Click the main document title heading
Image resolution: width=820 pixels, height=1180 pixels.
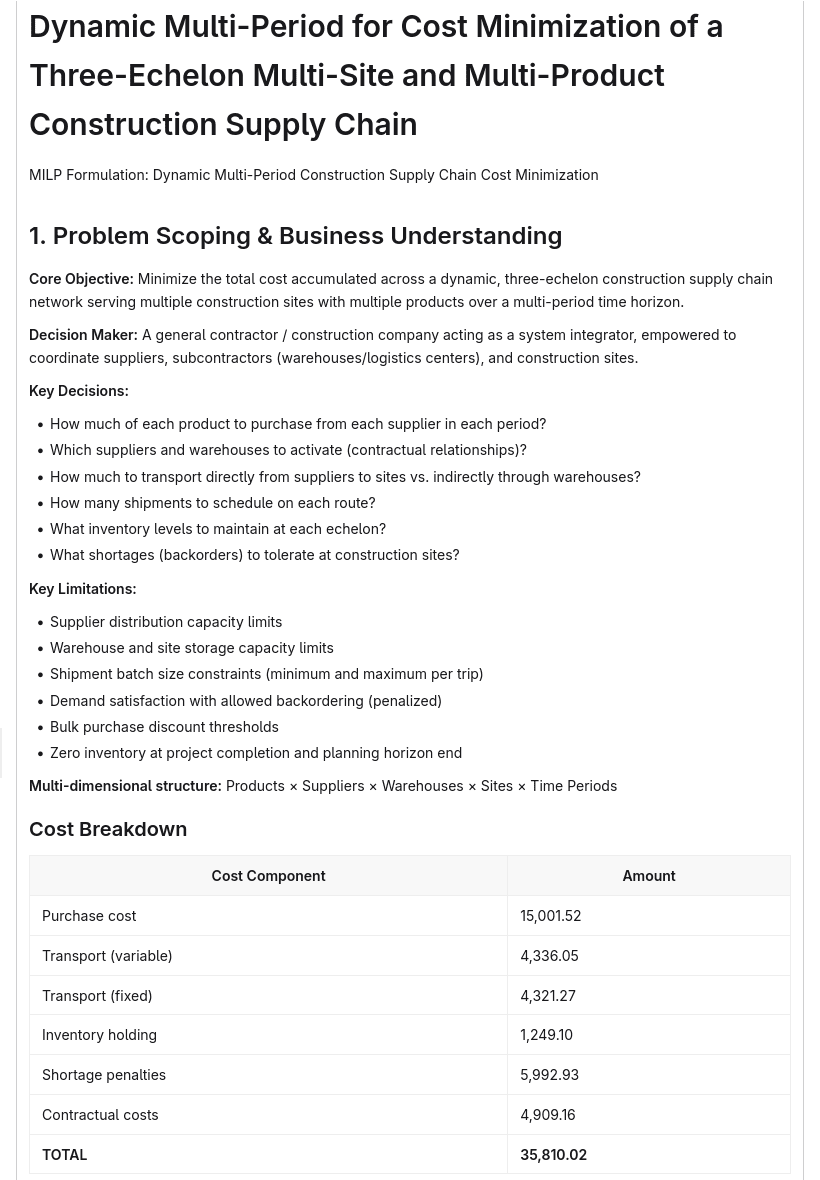point(376,75)
